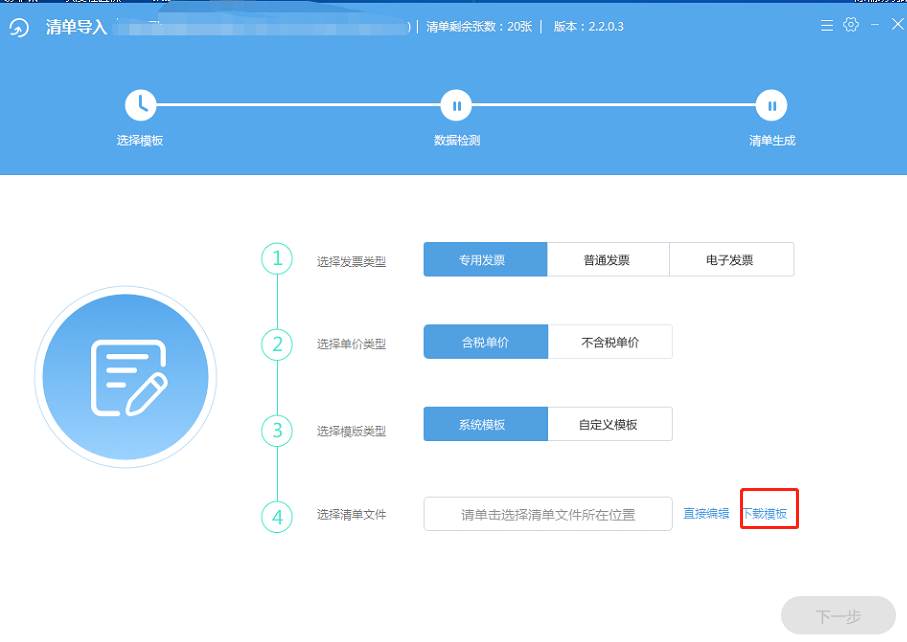Viewport: 907px width, 642px height.
Task: Switch to 不含税单价 price type
Action: point(610,342)
